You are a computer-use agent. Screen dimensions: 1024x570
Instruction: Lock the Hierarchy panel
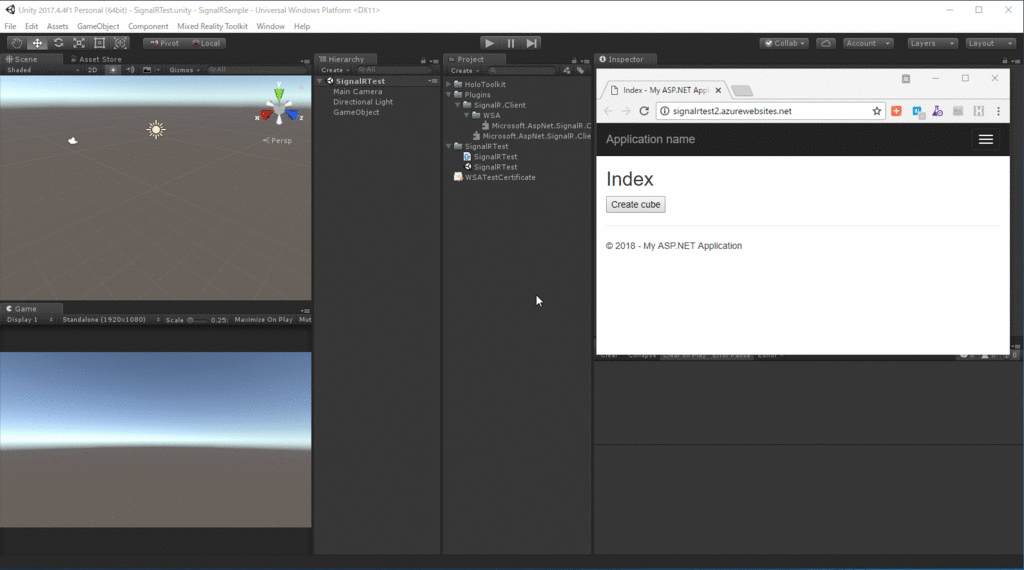423,60
